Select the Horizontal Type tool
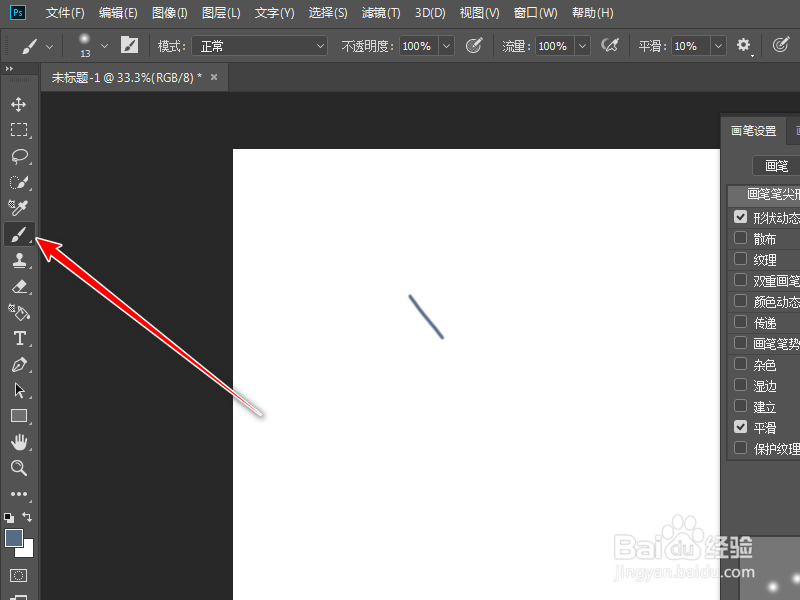This screenshot has width=800, height=600. point(19,338)
